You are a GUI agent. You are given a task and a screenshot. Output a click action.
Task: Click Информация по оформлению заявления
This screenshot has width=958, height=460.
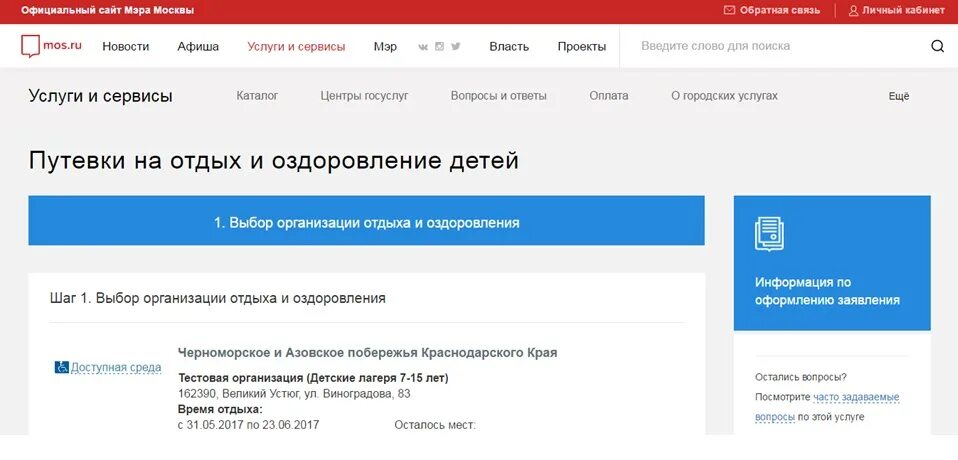(x=827, y=291)
